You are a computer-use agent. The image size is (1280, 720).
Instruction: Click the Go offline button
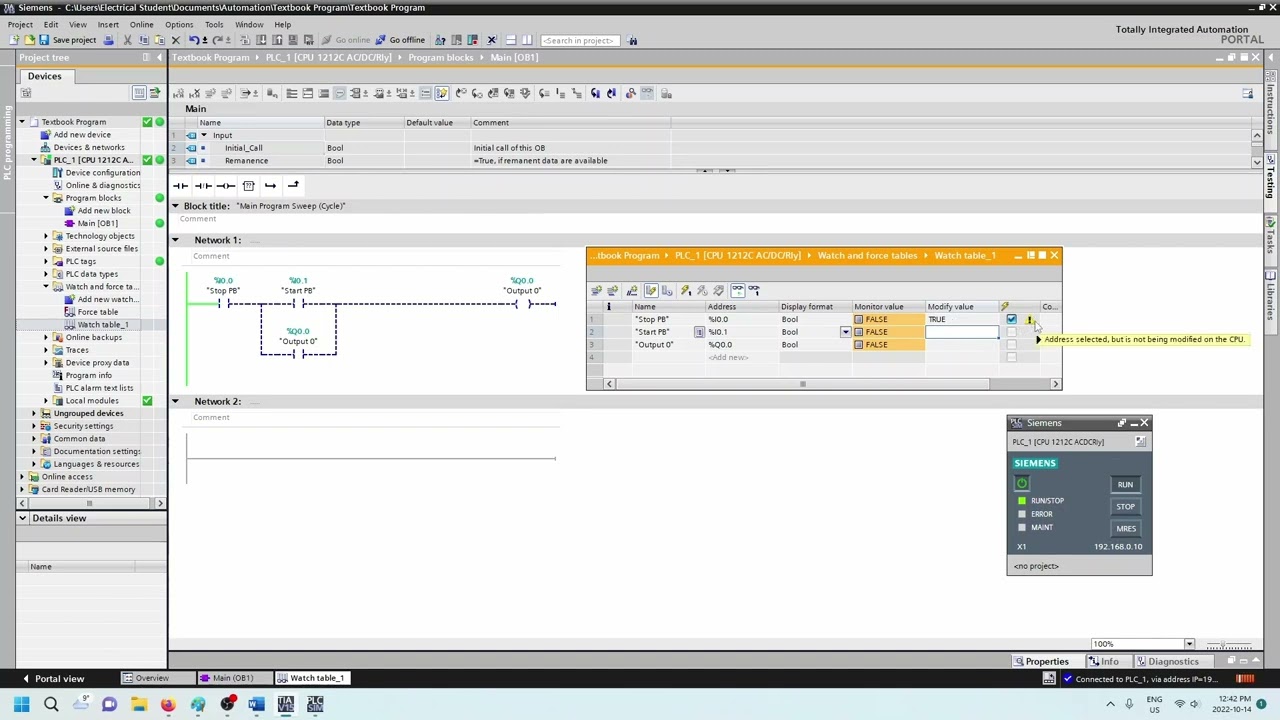pos(400,40)
